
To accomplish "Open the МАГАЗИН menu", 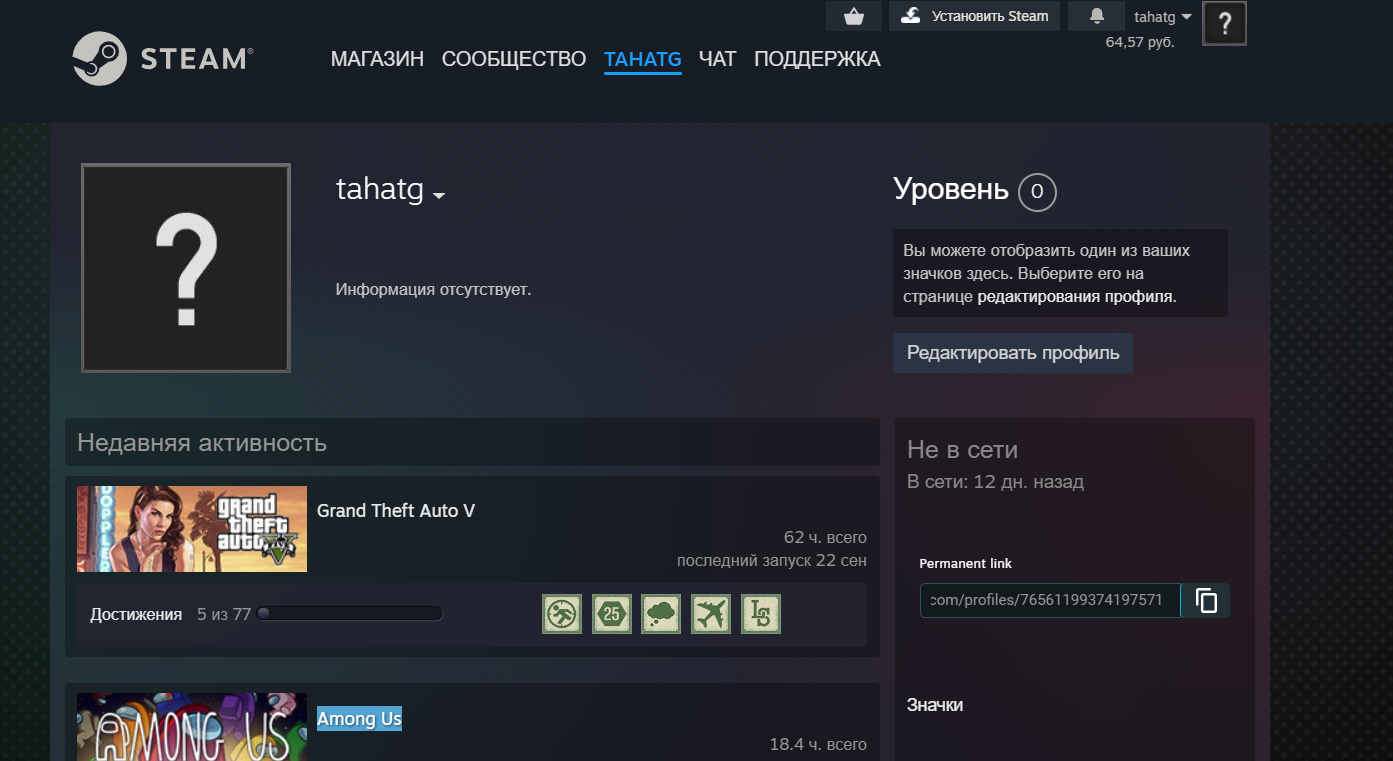I will tap(377, 59).
